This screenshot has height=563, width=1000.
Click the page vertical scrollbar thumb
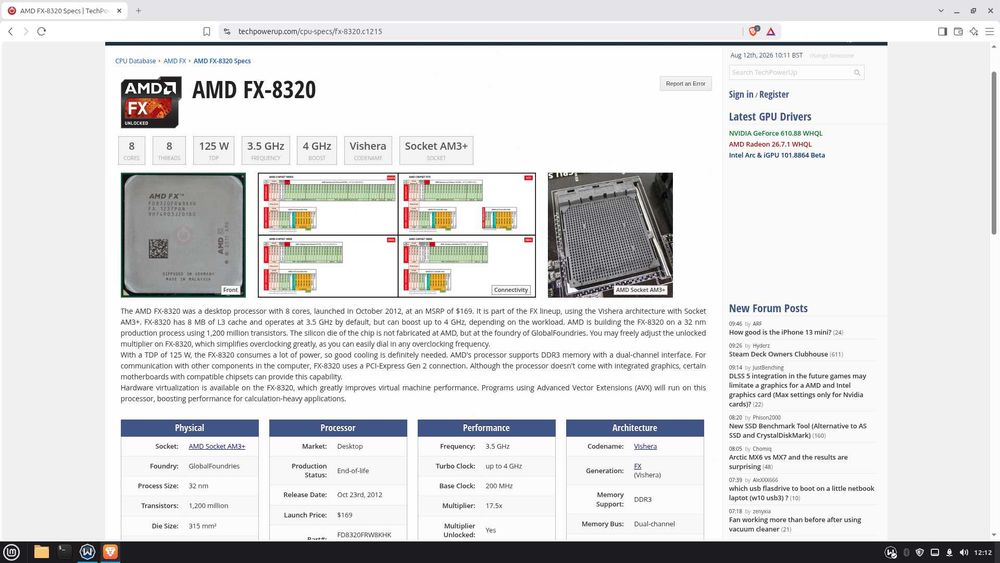tap(994, 153)
